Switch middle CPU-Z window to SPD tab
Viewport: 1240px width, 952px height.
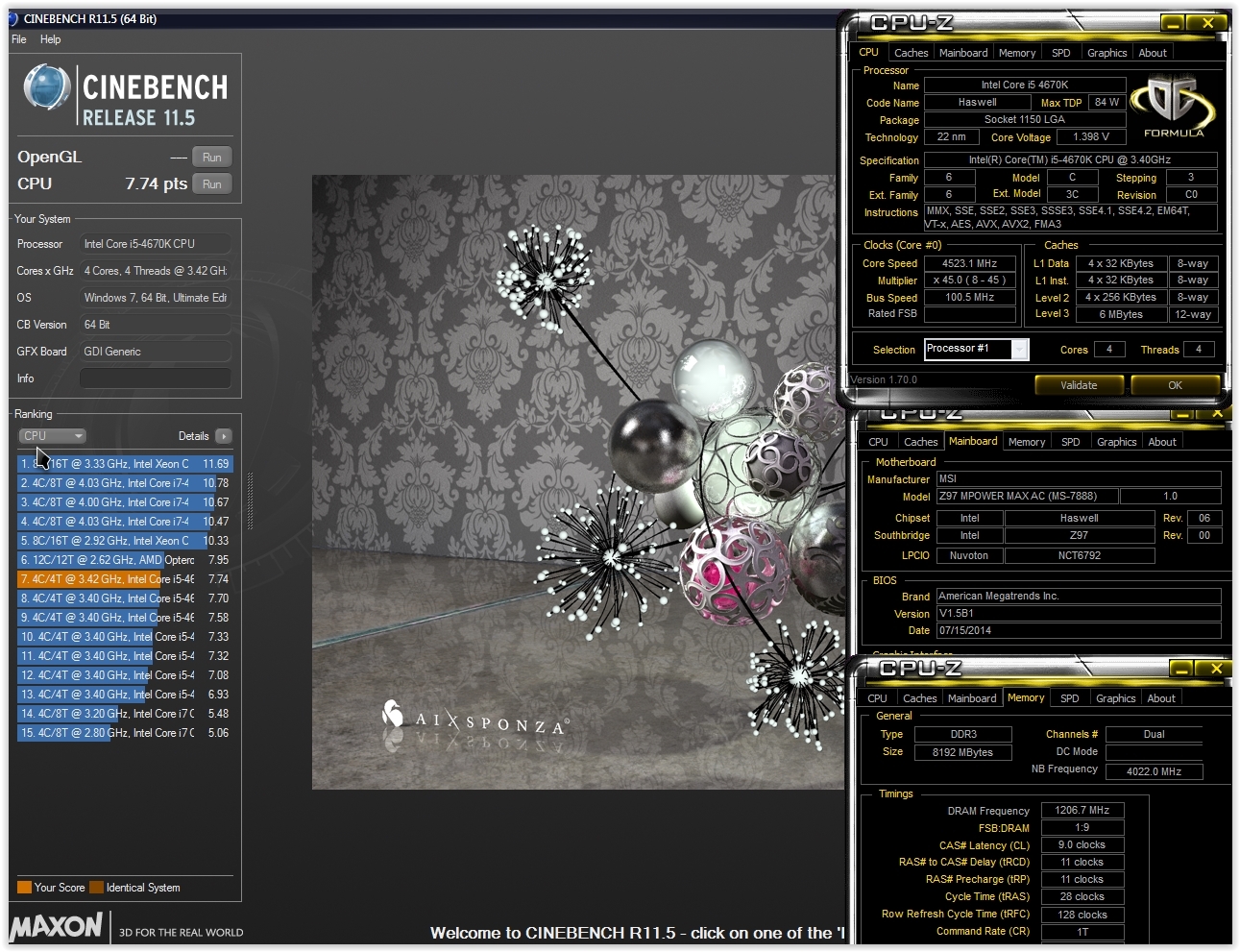coord(1070,442)
